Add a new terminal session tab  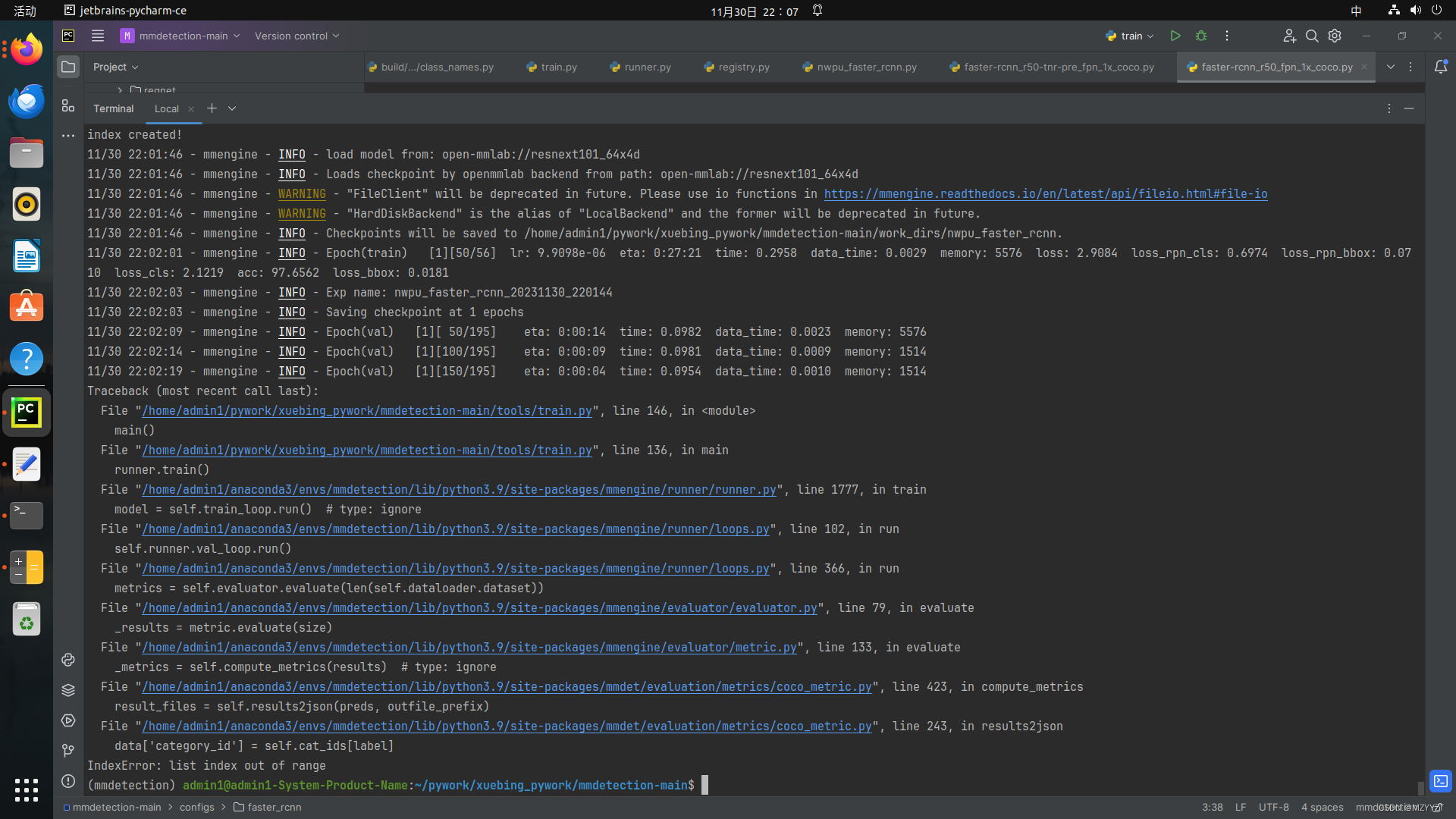pyautogui.click(x=212, y=108)
